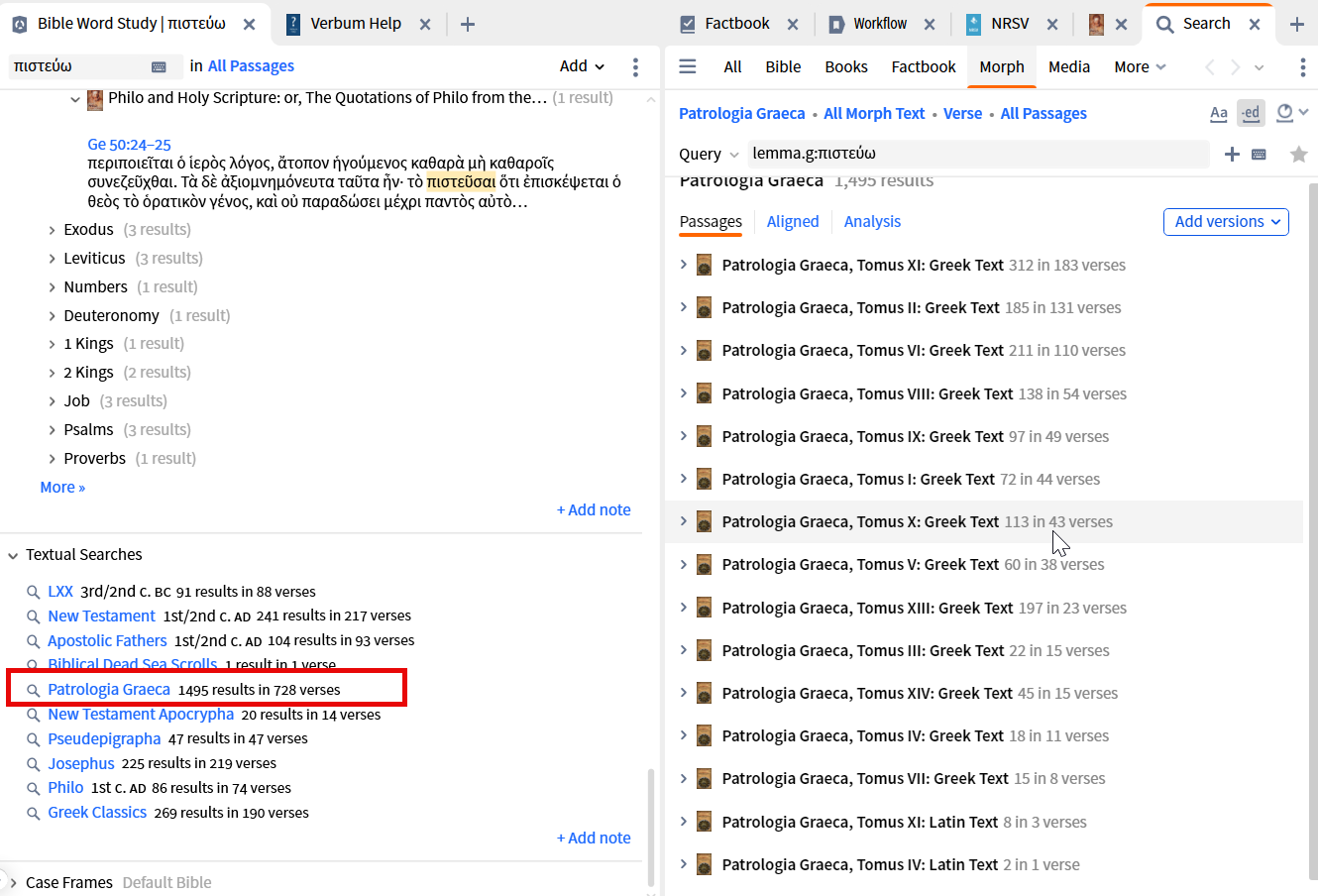1318x896 pixels.
Task: Toggle the match case Aa option
Action: 1219,114
